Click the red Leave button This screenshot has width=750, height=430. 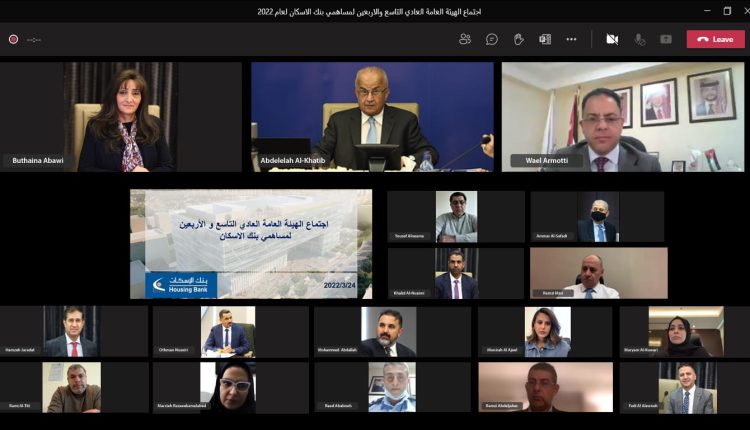click(716, 39)
